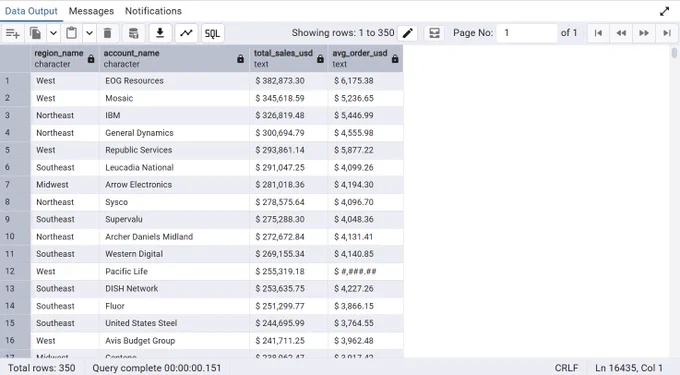
Task: Click the Arrow Electronics cell
Action: [x=175, y=185]
